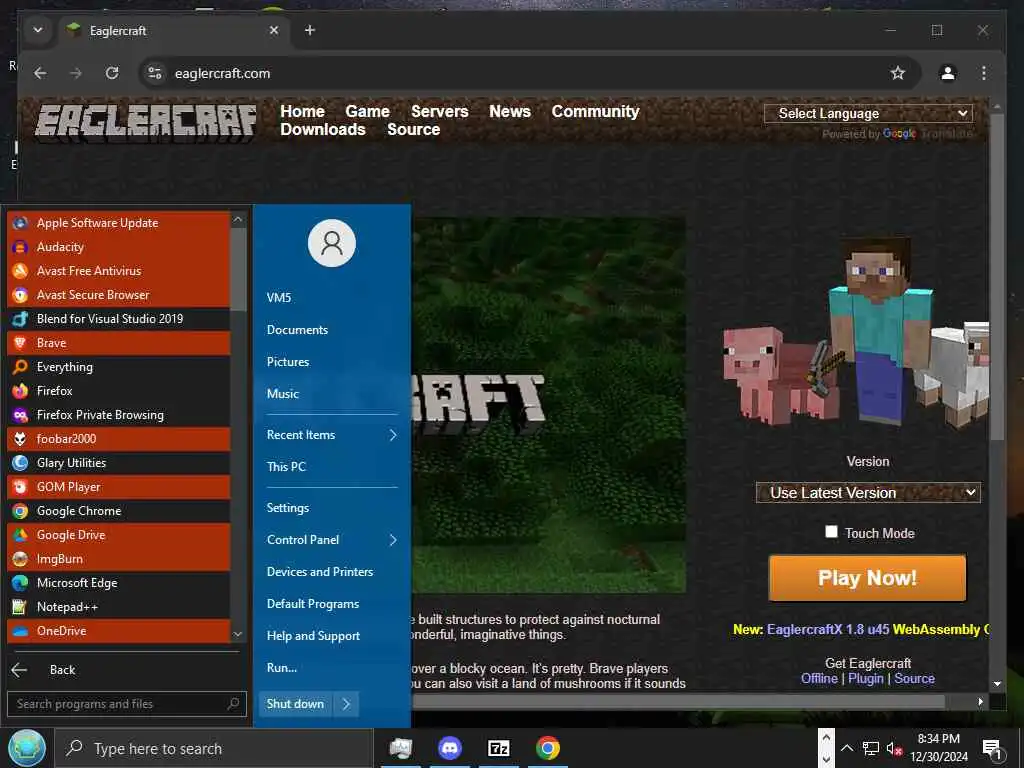Screen dimensions: 1024x768
Task: Launch Firefox from the program list
Action: click(x=118, y=391)
